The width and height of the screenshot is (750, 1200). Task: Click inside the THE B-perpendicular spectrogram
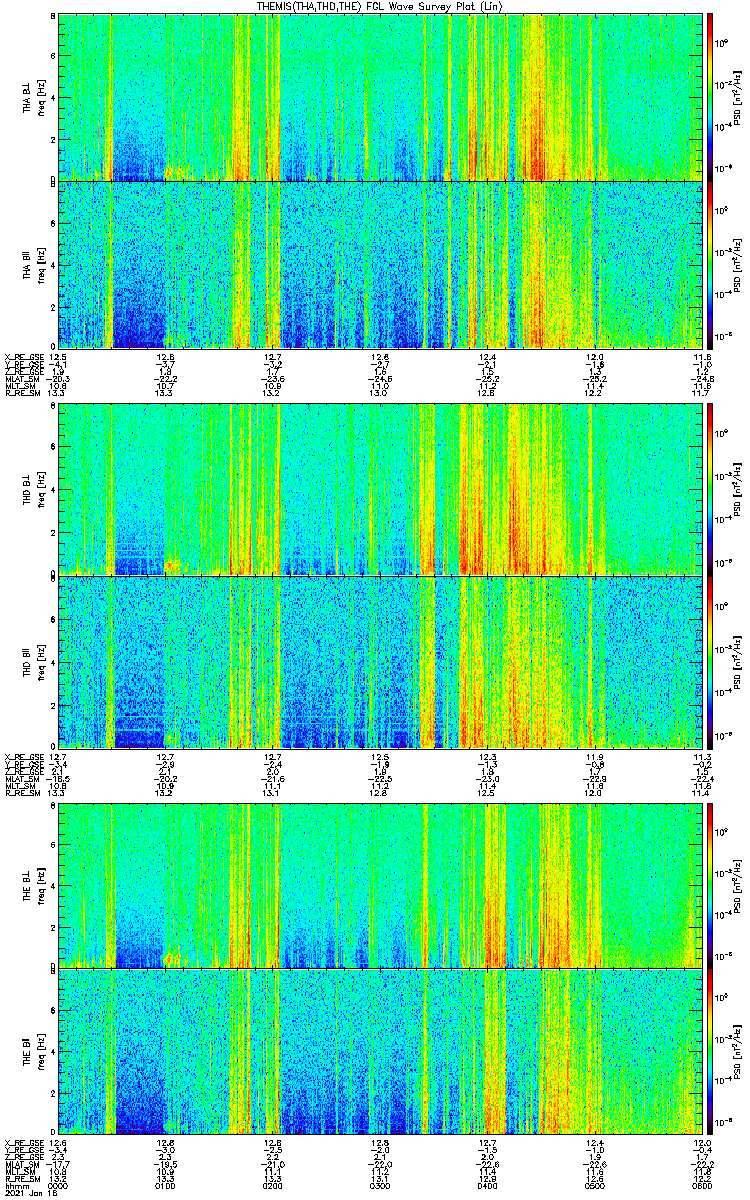380,885
